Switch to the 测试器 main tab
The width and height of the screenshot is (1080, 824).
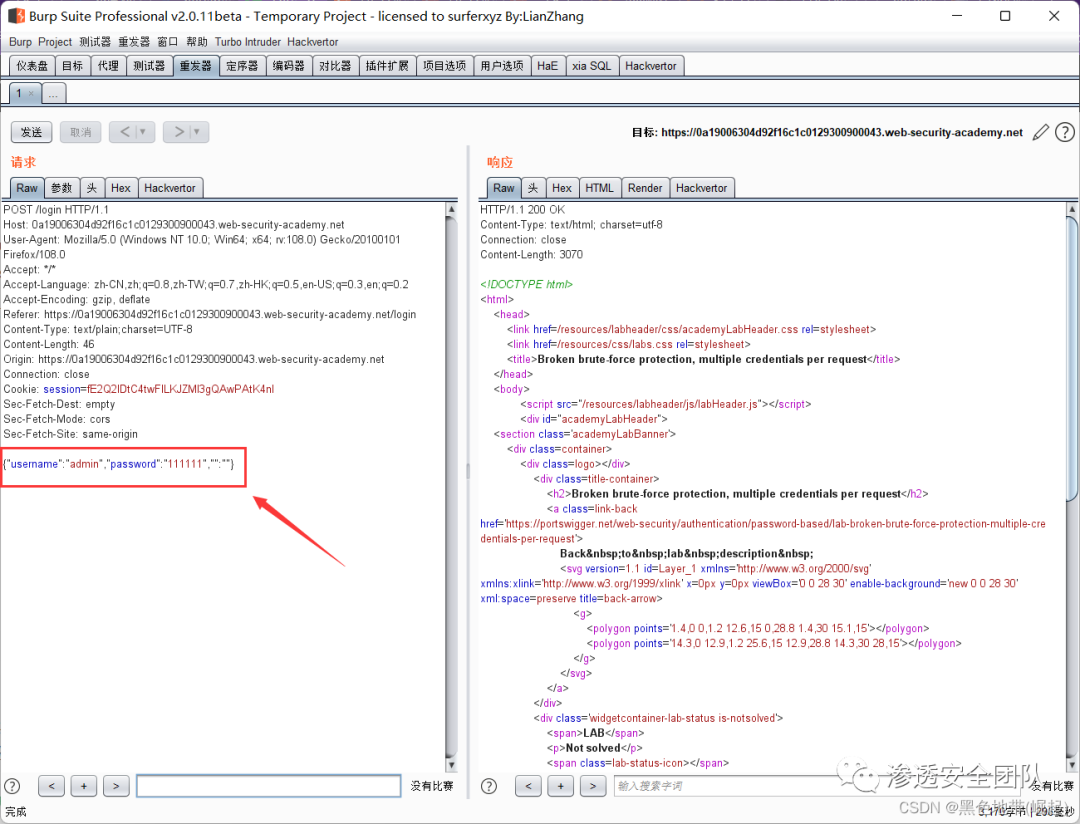149,65
